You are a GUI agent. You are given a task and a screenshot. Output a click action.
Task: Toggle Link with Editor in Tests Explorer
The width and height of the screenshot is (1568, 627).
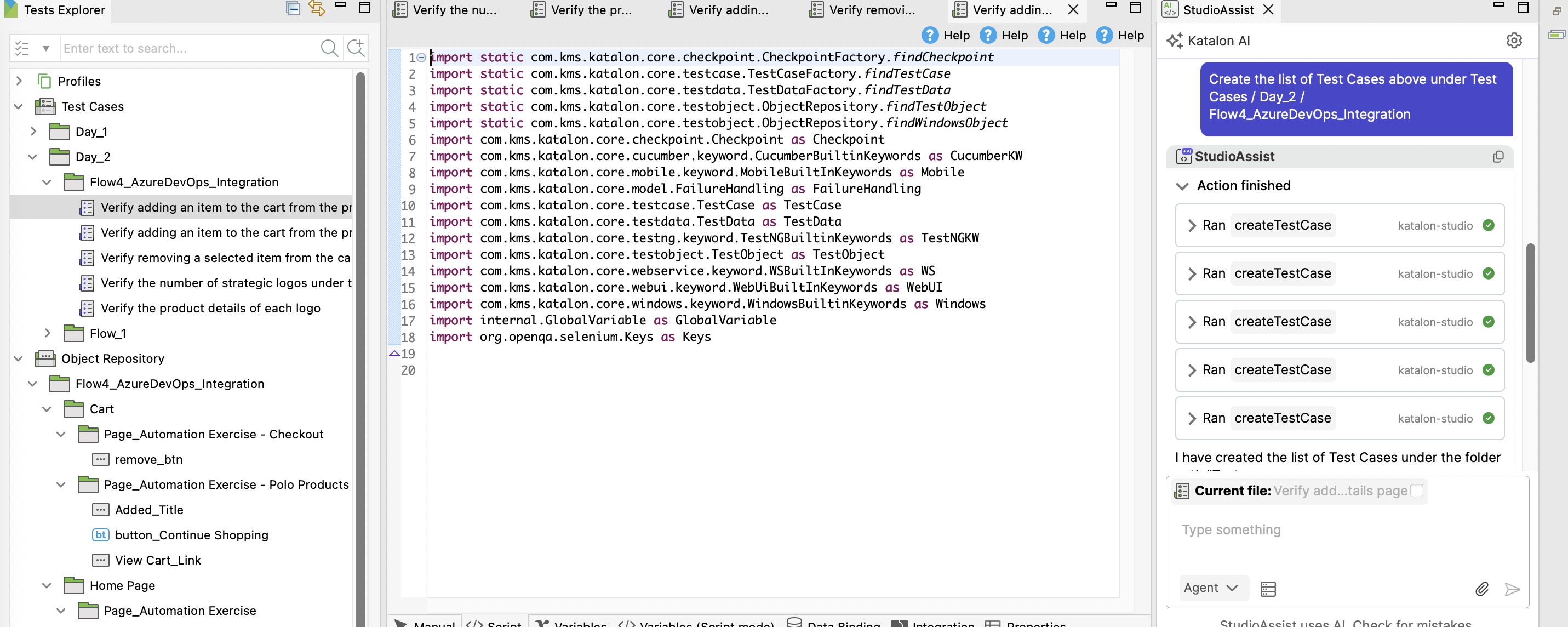[316, 9]
